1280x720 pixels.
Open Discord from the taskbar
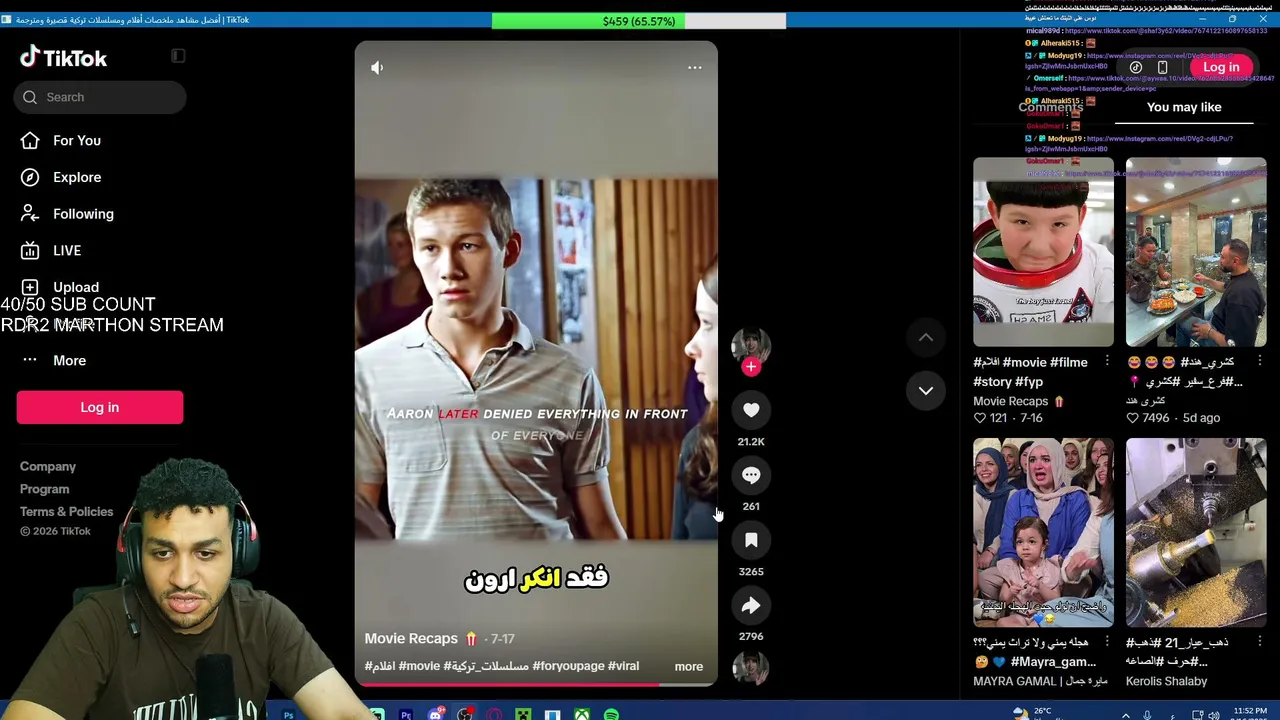point(436,715)
